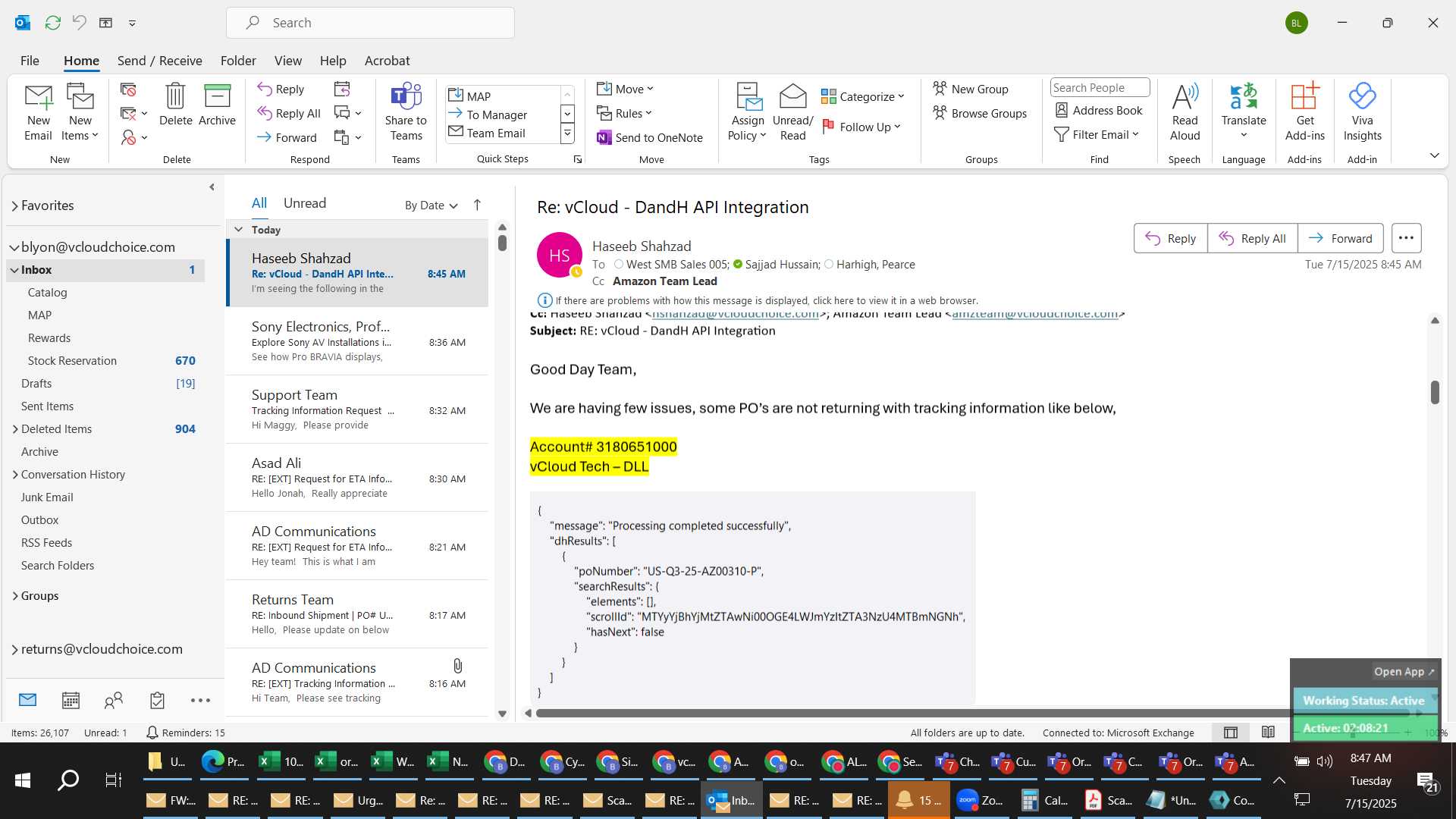
Task: Click Share to Teams icon
Action: point(406,112)
